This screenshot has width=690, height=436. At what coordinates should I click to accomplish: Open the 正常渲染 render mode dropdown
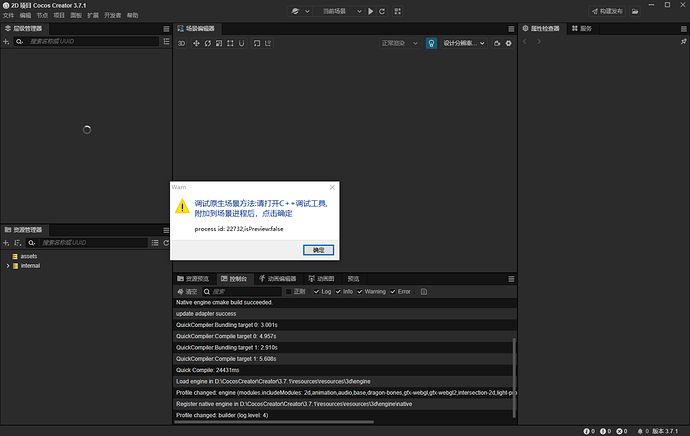[400, 43]
